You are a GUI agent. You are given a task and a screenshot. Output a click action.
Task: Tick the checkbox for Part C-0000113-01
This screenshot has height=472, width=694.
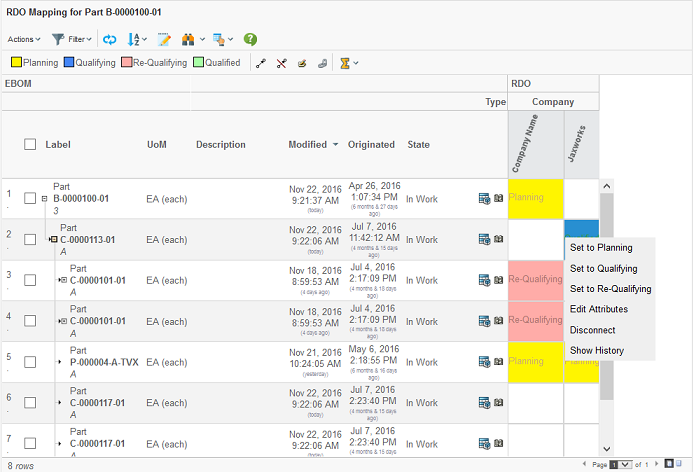click(30, 240)
